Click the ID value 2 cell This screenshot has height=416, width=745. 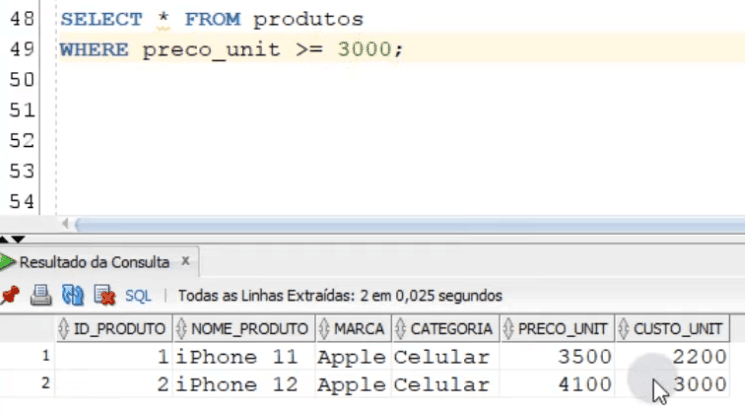click(x=114, y=384)
